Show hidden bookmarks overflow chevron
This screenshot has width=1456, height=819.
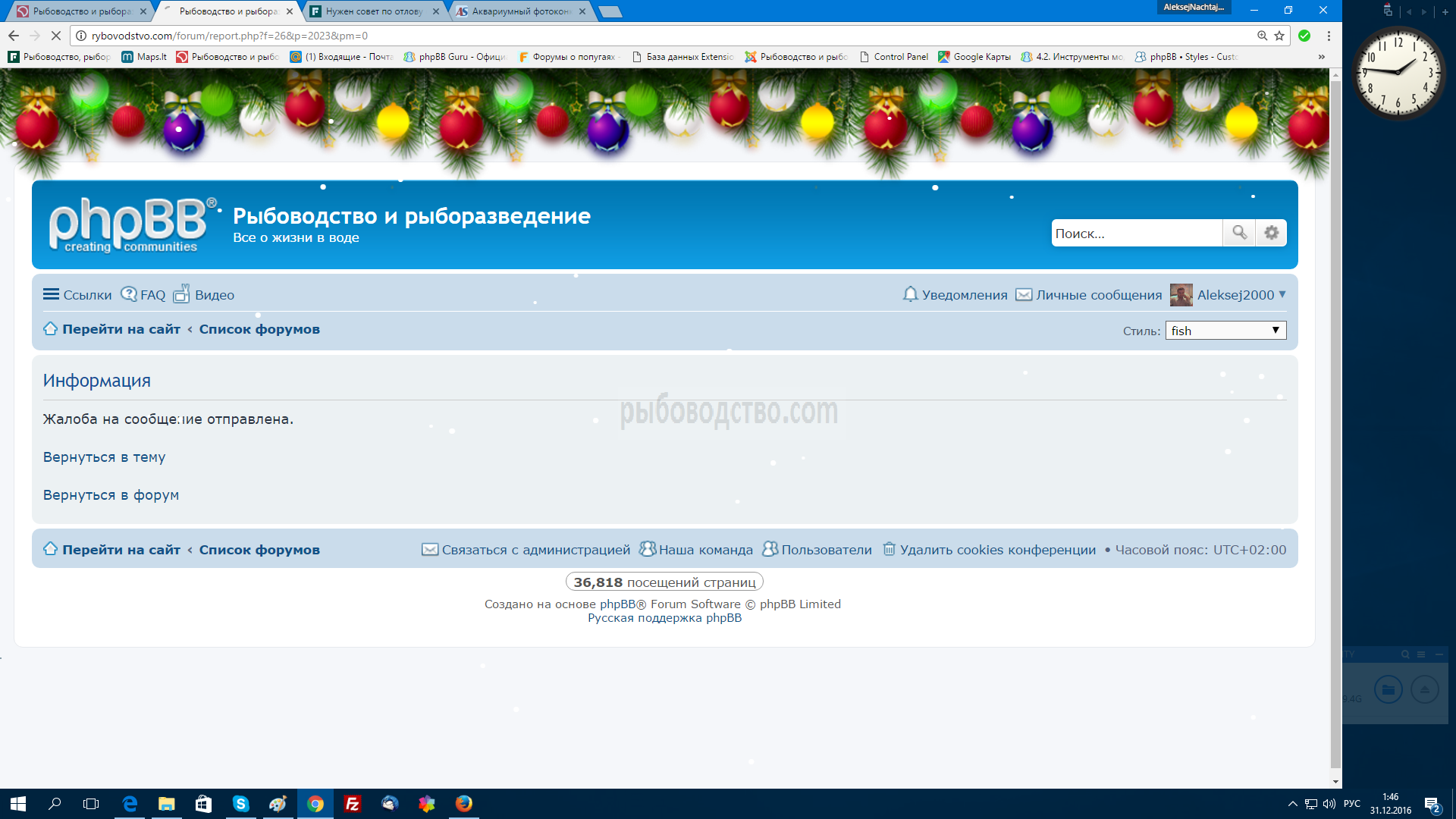point(1321,57)
